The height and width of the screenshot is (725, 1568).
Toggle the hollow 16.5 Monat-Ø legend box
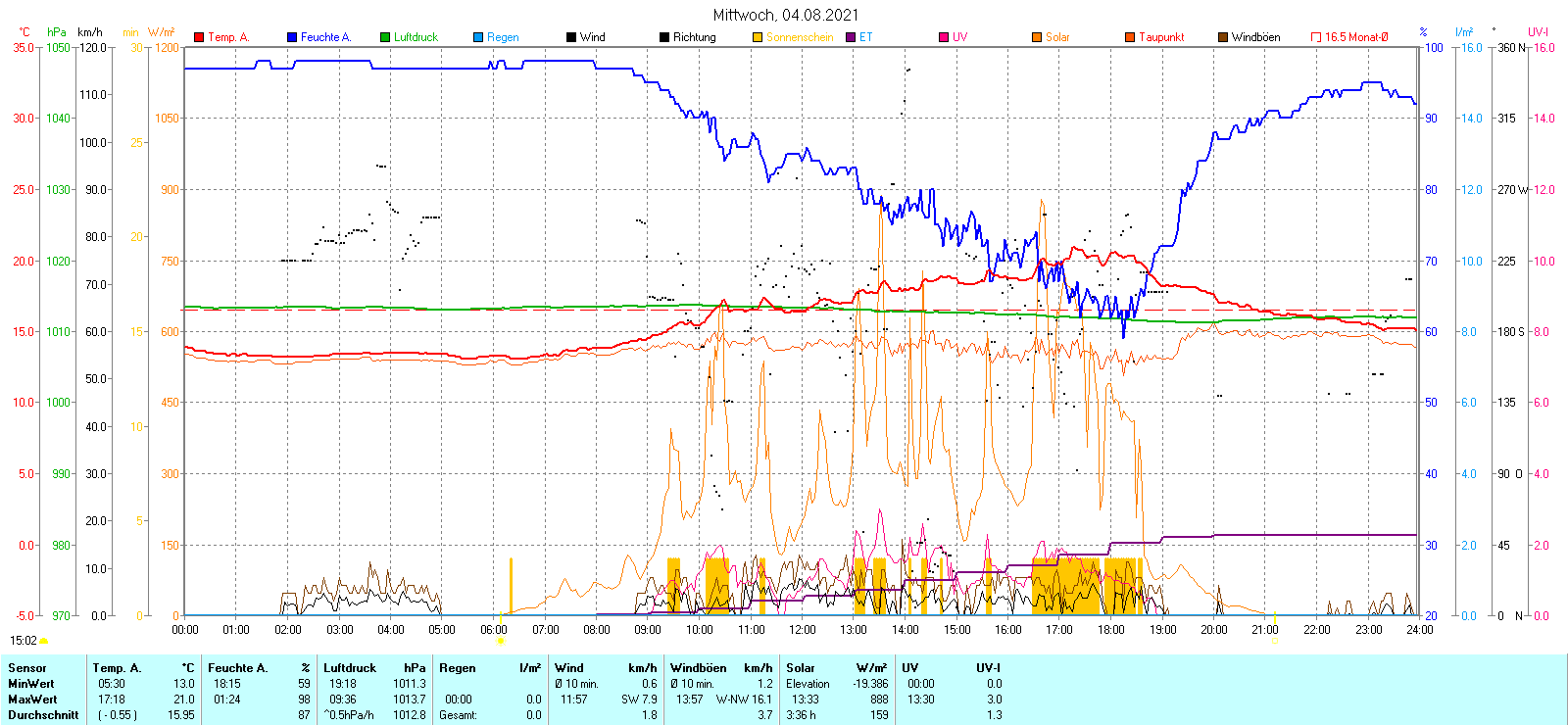(1316, 37)
